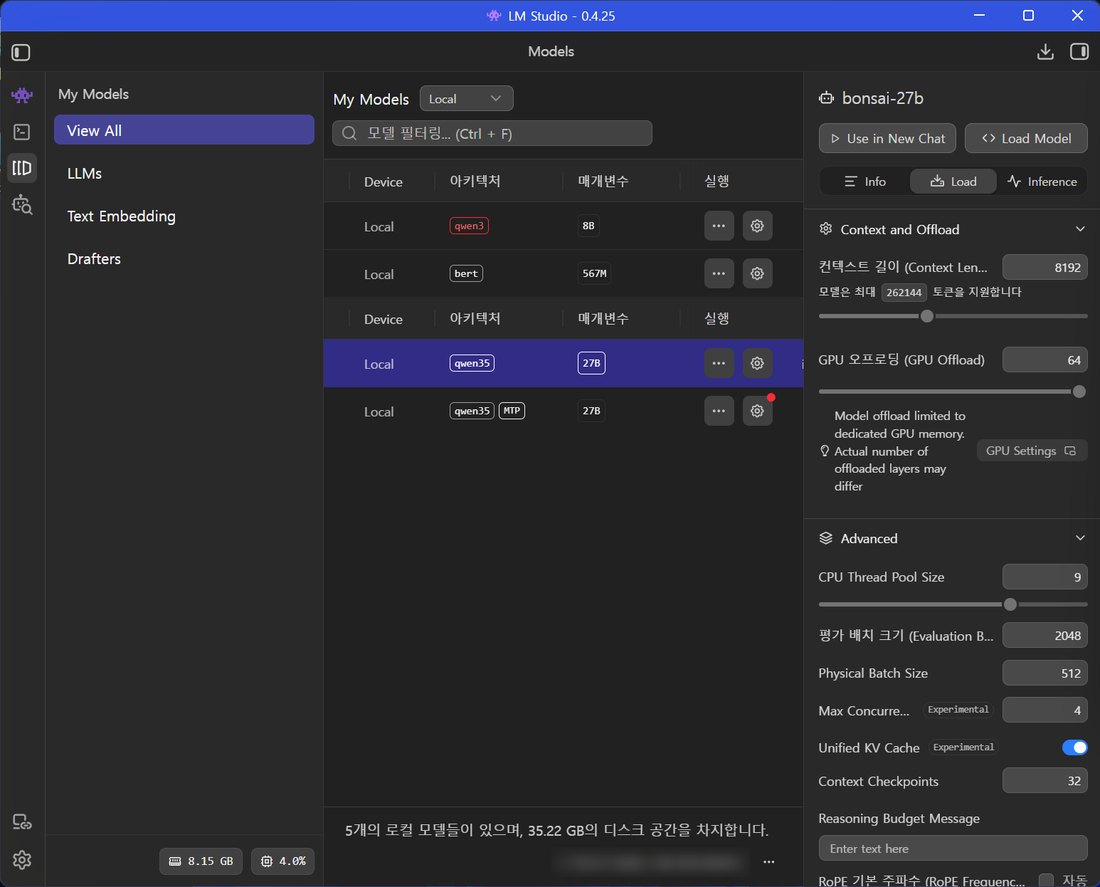The image size is (1100, 887).
Task: Click the Max Concurrent value field 4
Action: click(1045, 710)
